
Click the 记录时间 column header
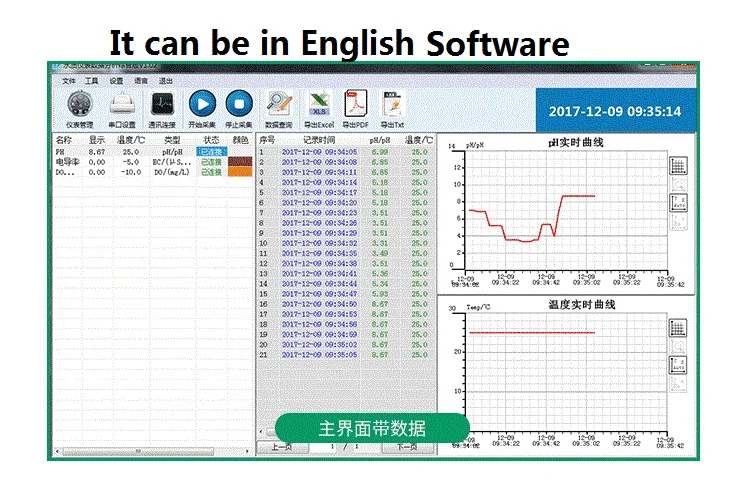tap(319, 140)
